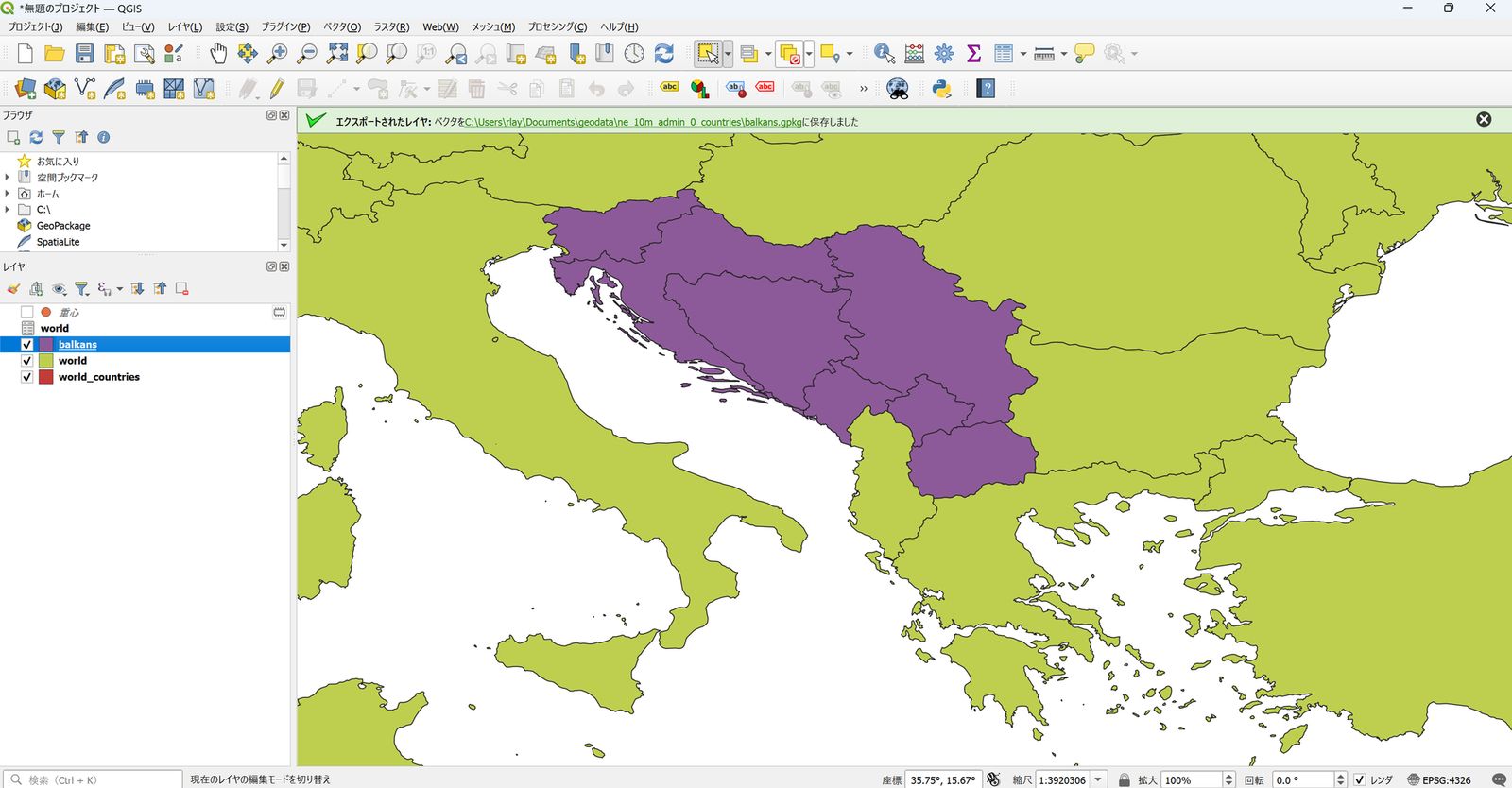Enable the 重心 layer checkbox
The height and width of the screenshot is (788, 1512).
(27, 313)
